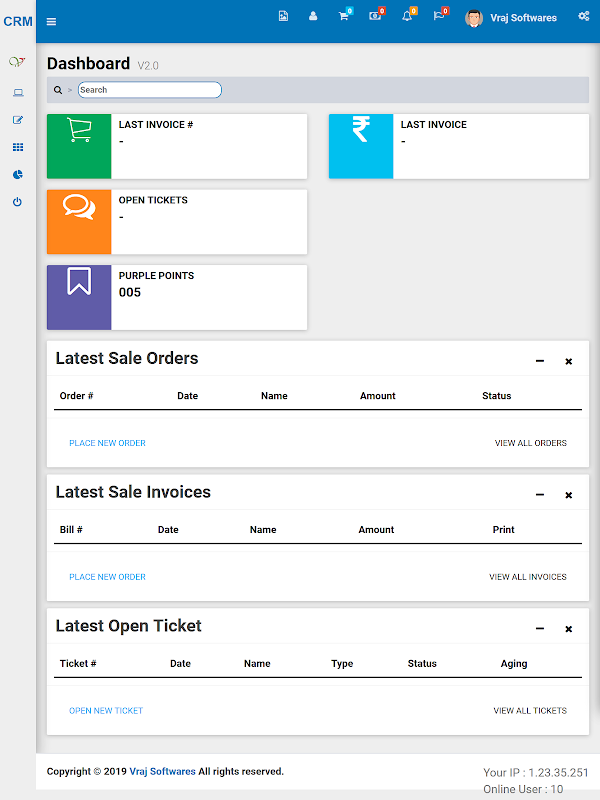Collapse the Latest Sale Orders panel
Screen dimensions: 600x800
click(x=540, y=361)
